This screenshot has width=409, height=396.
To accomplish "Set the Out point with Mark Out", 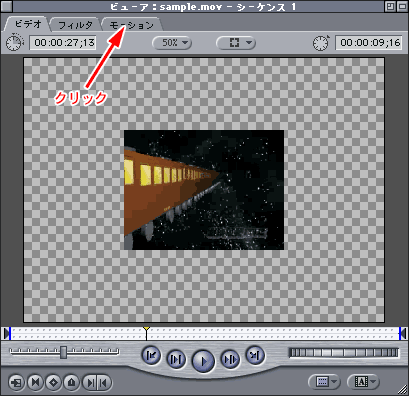I will (x=104, y=382).
